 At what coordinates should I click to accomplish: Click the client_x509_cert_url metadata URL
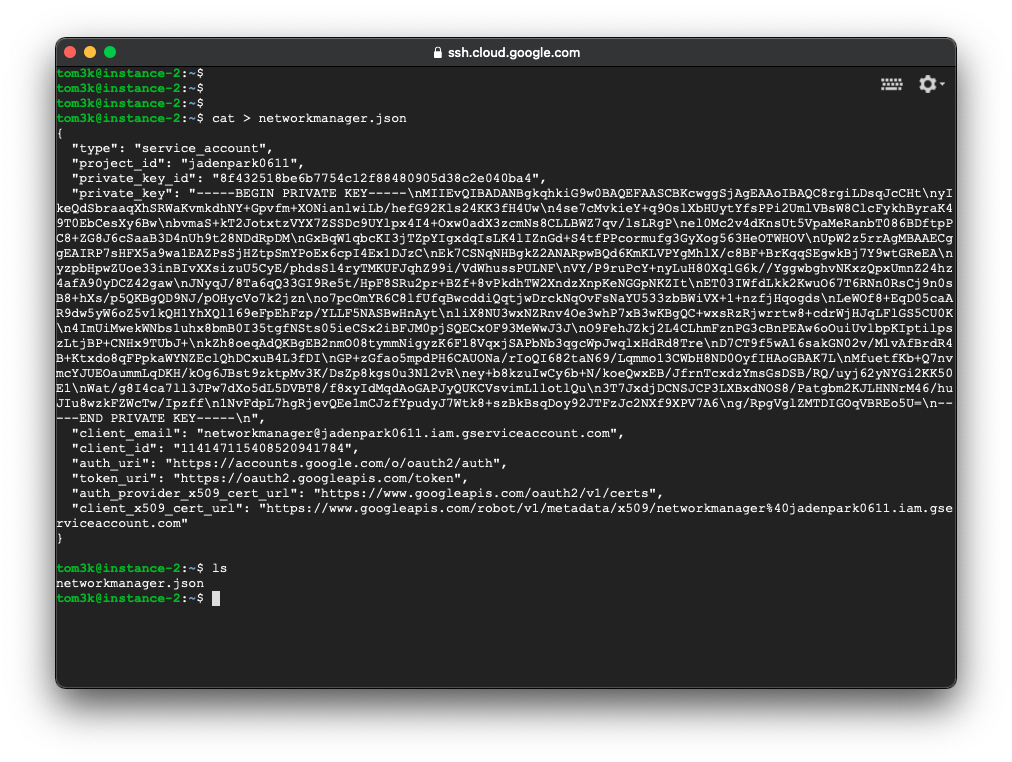[504, 516]
